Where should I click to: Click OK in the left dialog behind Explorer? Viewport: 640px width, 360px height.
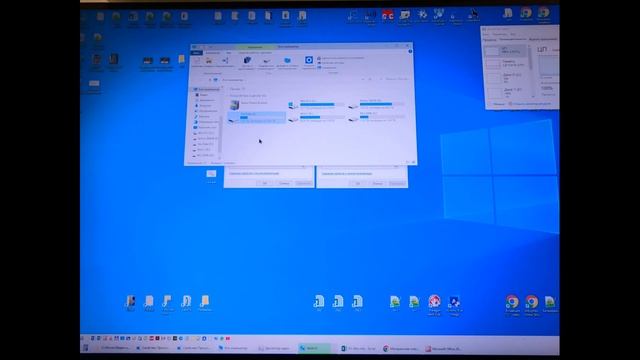tap(264, 183)
